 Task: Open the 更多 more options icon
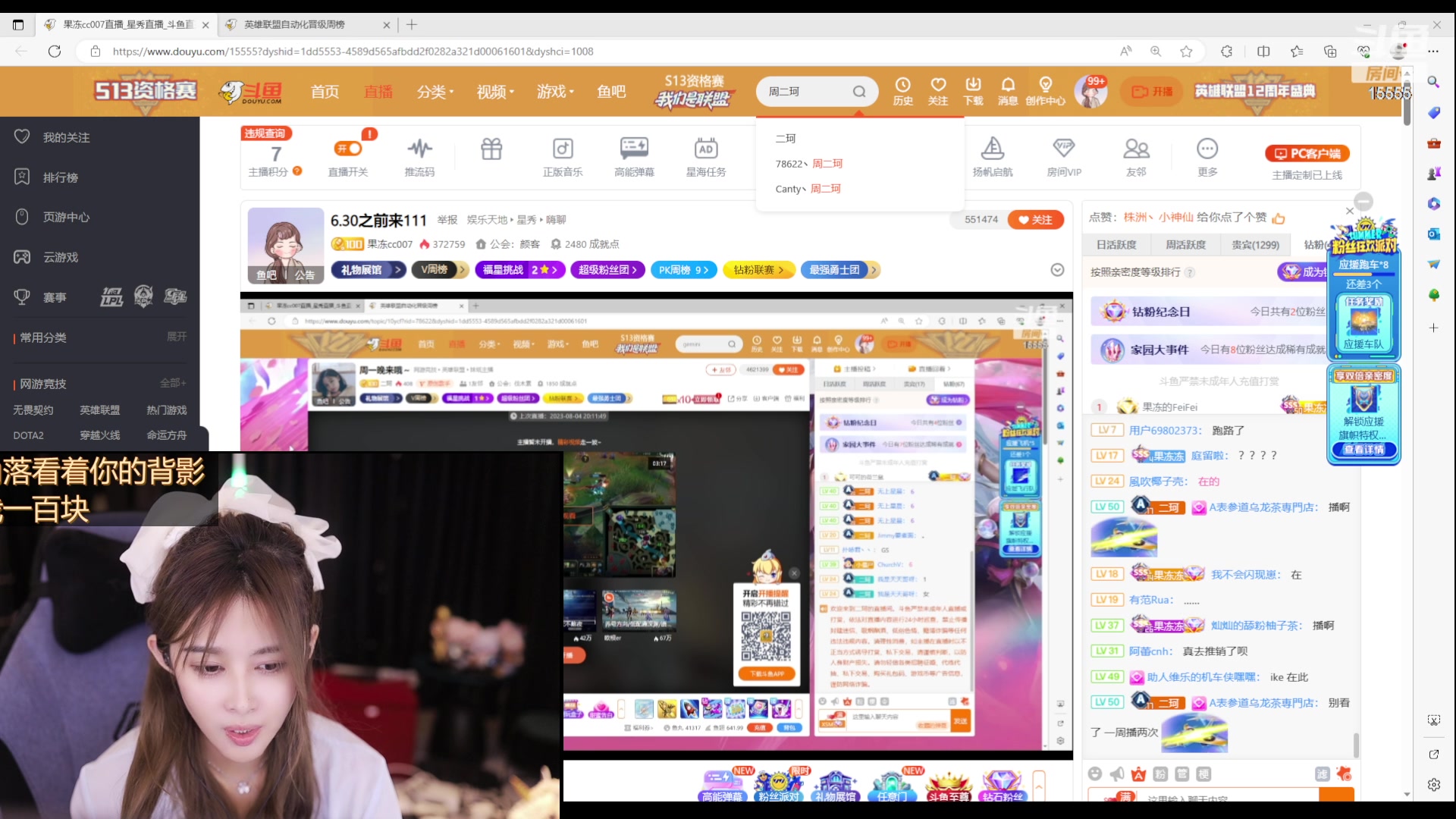(1207, 157)
